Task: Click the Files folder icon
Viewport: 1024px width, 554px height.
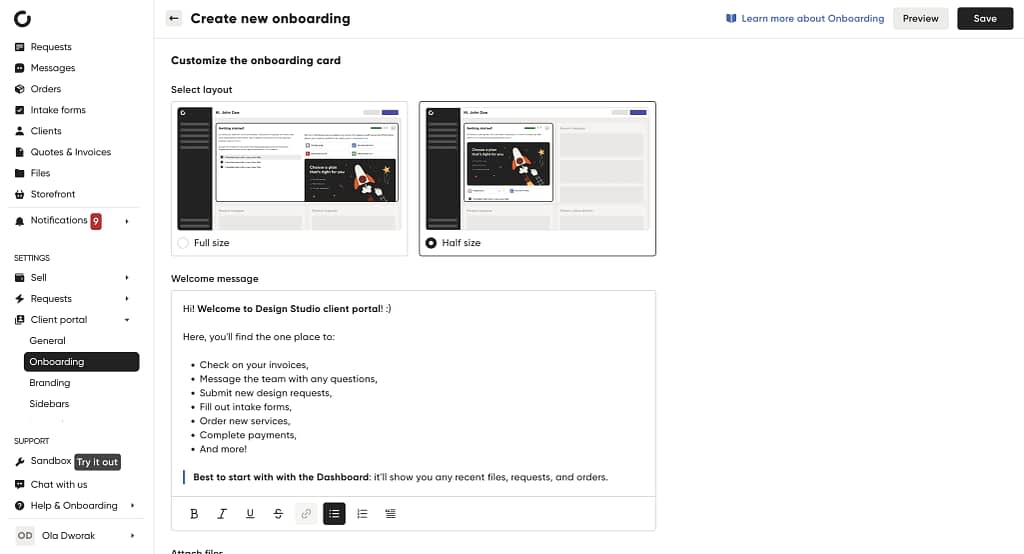Action: coord(20,173)
